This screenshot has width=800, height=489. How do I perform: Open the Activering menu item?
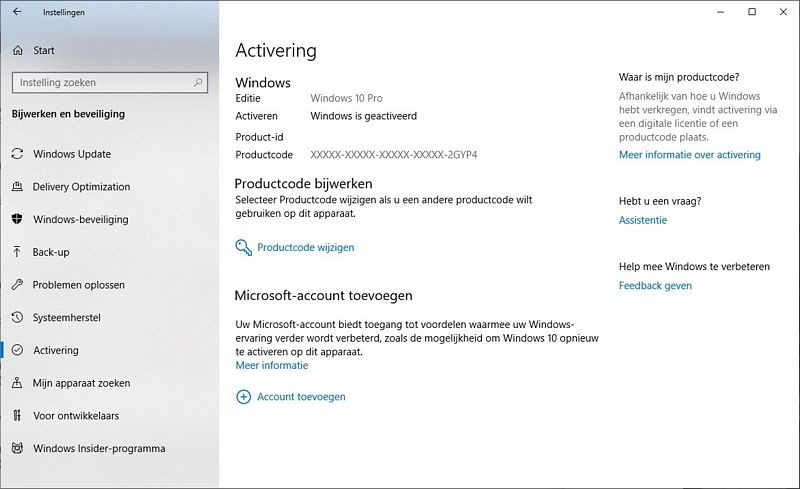click(x=55, y=351)
